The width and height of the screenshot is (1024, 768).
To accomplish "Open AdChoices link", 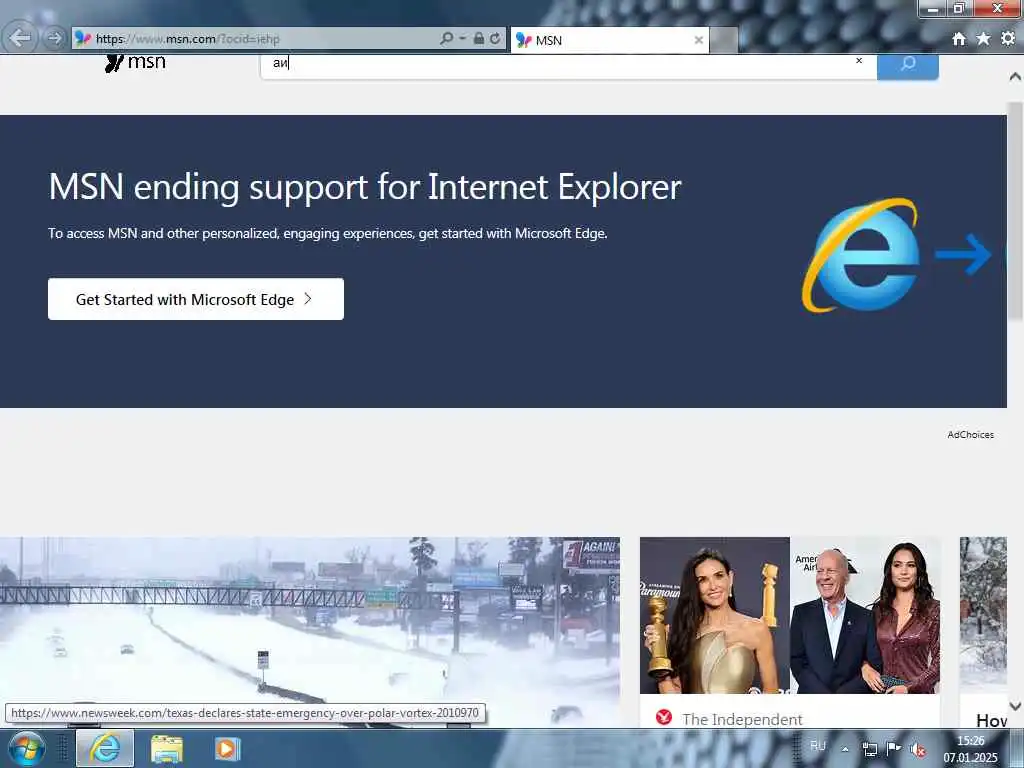I will pyautogui.click(x=970, y=435).
